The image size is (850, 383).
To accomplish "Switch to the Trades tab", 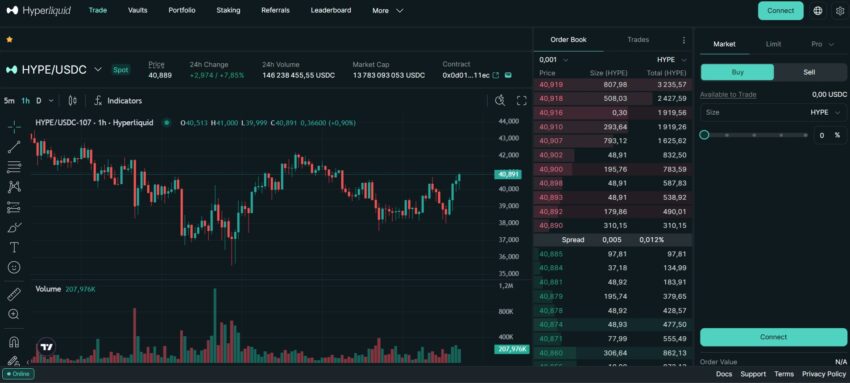I will 638,40.
